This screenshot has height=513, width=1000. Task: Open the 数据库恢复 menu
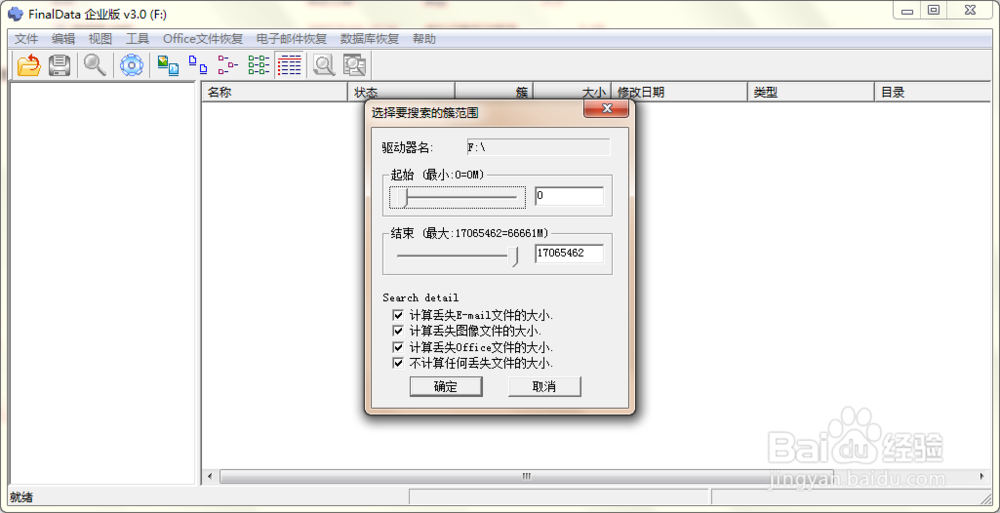(x=369, y=39)
